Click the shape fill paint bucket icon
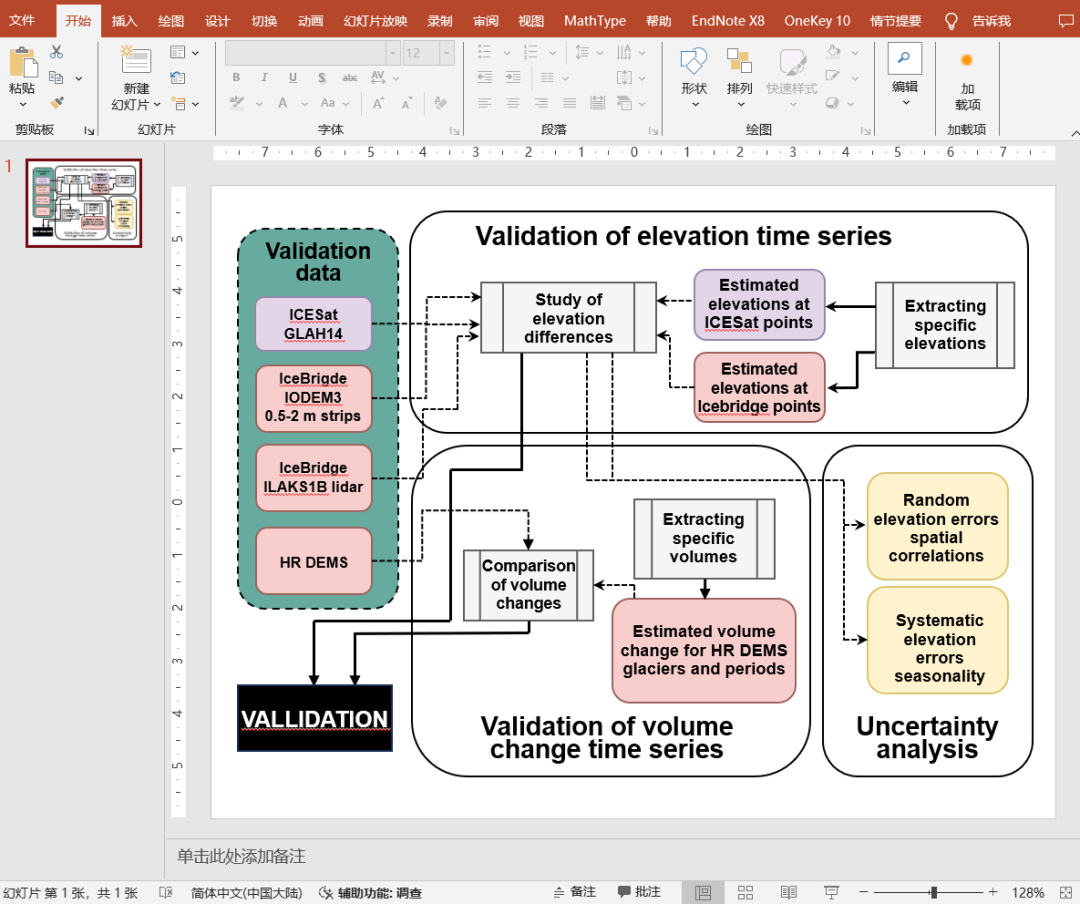 (833, 52)
